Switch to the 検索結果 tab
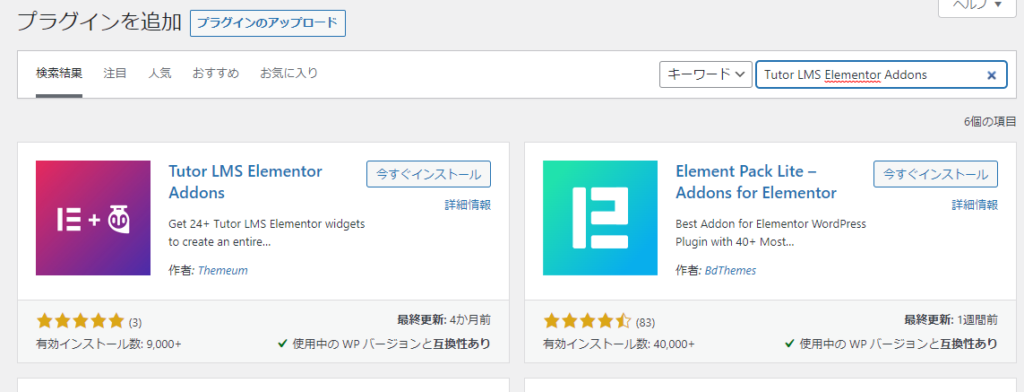Screen dimensions: 1024x392 pyautogui.click(x=59, y=73)
